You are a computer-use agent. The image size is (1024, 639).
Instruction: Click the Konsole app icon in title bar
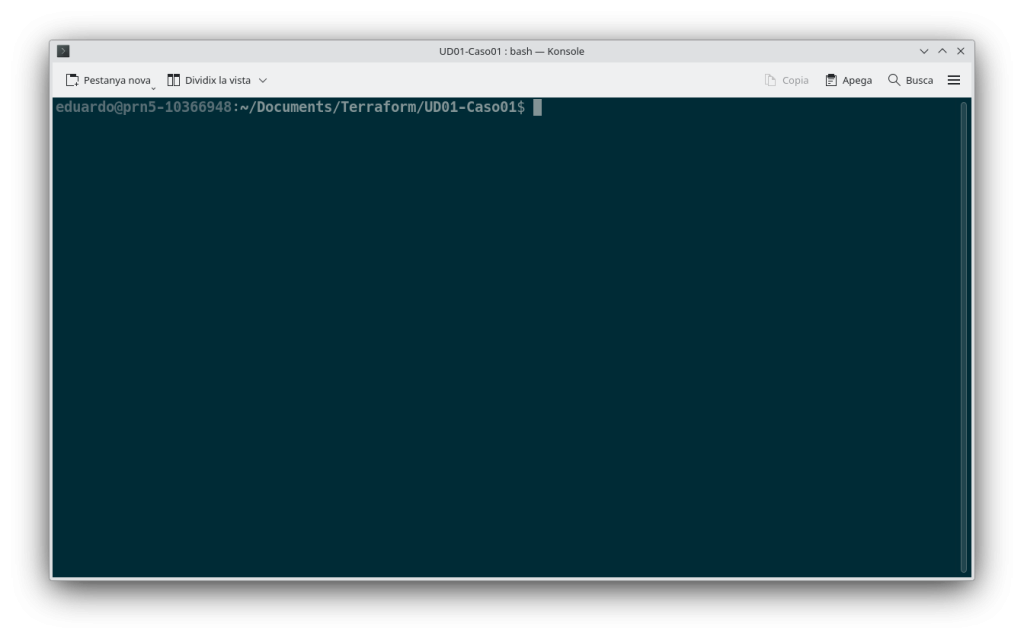[63, 51]
